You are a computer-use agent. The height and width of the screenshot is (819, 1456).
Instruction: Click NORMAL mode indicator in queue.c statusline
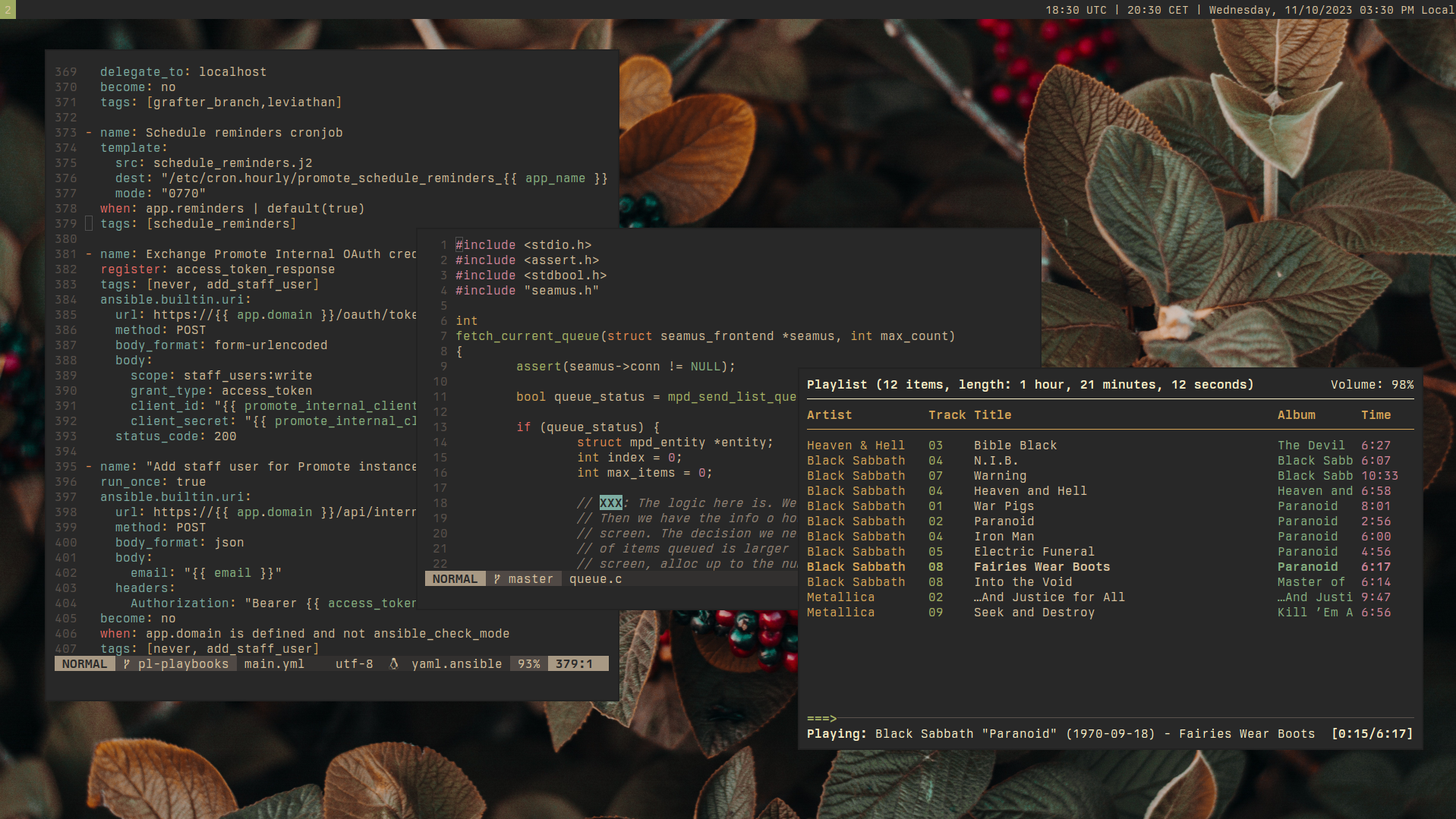click(x=455, y=579)
